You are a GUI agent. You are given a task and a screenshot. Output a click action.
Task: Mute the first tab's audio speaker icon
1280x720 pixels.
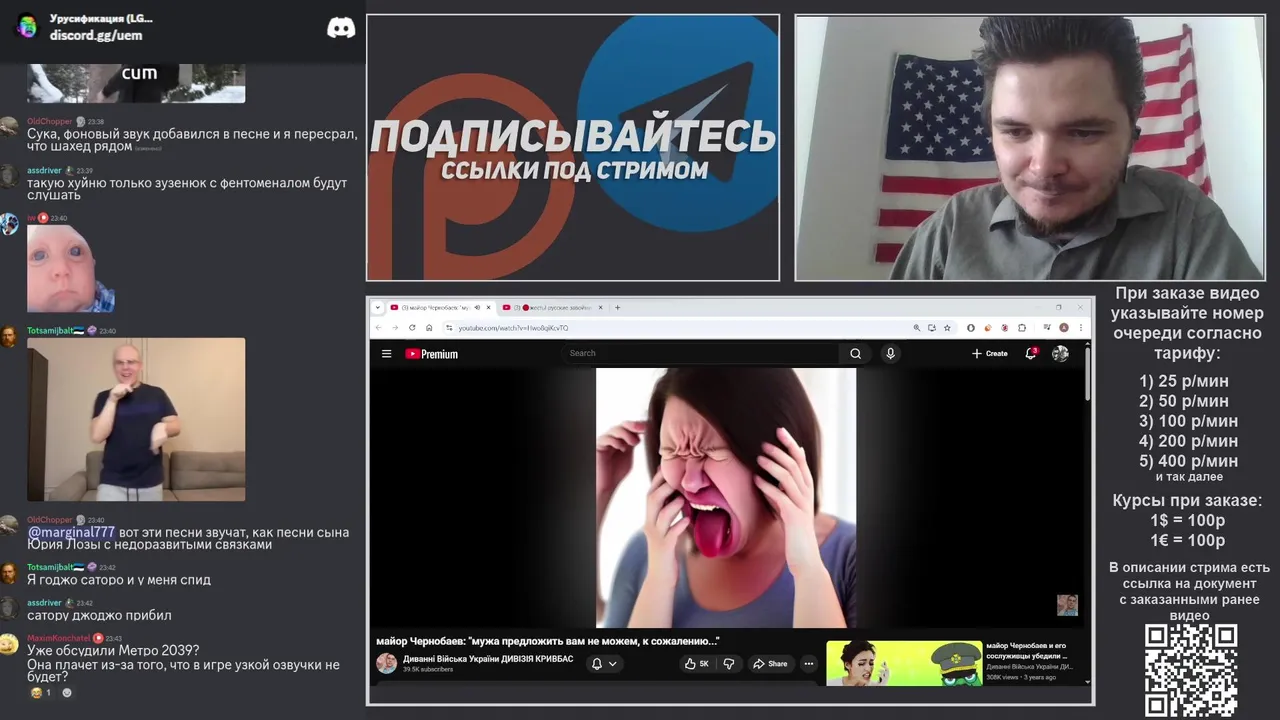click(x=477, y=308)
